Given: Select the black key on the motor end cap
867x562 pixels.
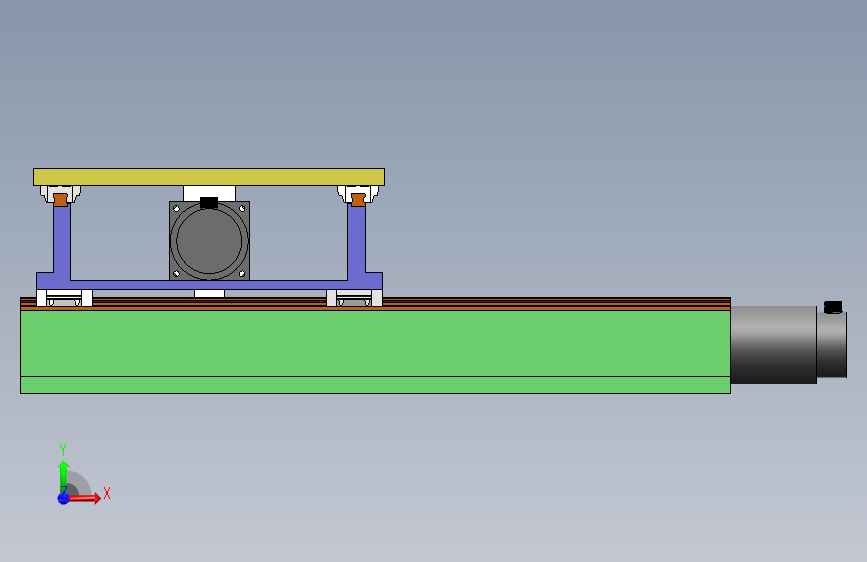Looking at the screenshot, I should (833, 307).
